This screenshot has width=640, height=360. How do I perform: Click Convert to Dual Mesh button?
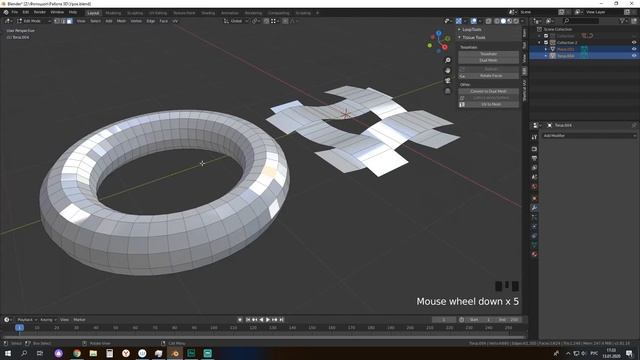click(x=489, y=91)
